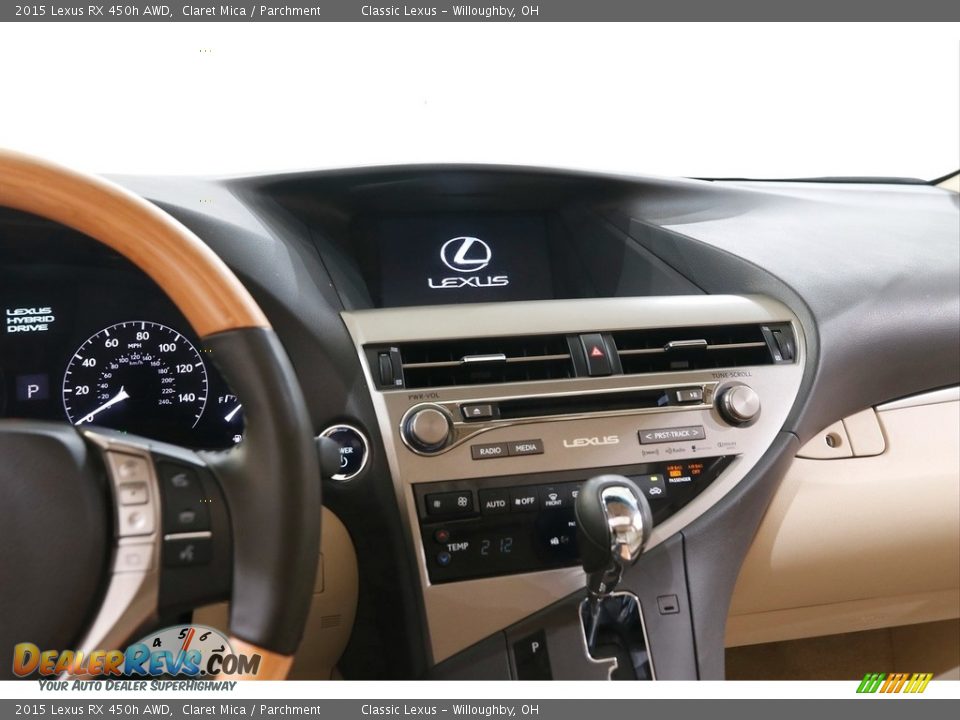Click the top 'Classic Lexus – Willoughby, OH' text

[450, 10]
